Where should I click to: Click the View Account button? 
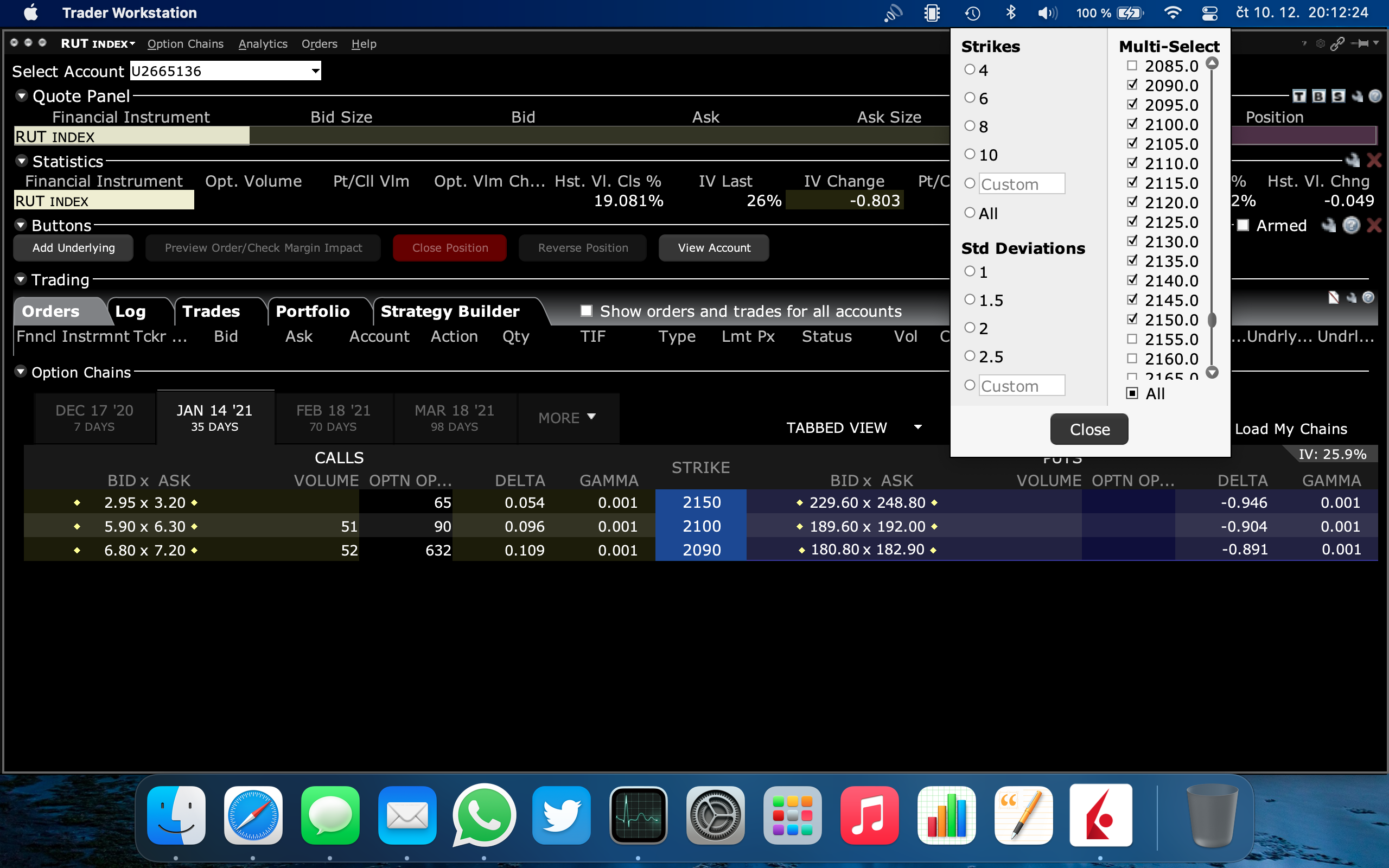coord(713,248)
